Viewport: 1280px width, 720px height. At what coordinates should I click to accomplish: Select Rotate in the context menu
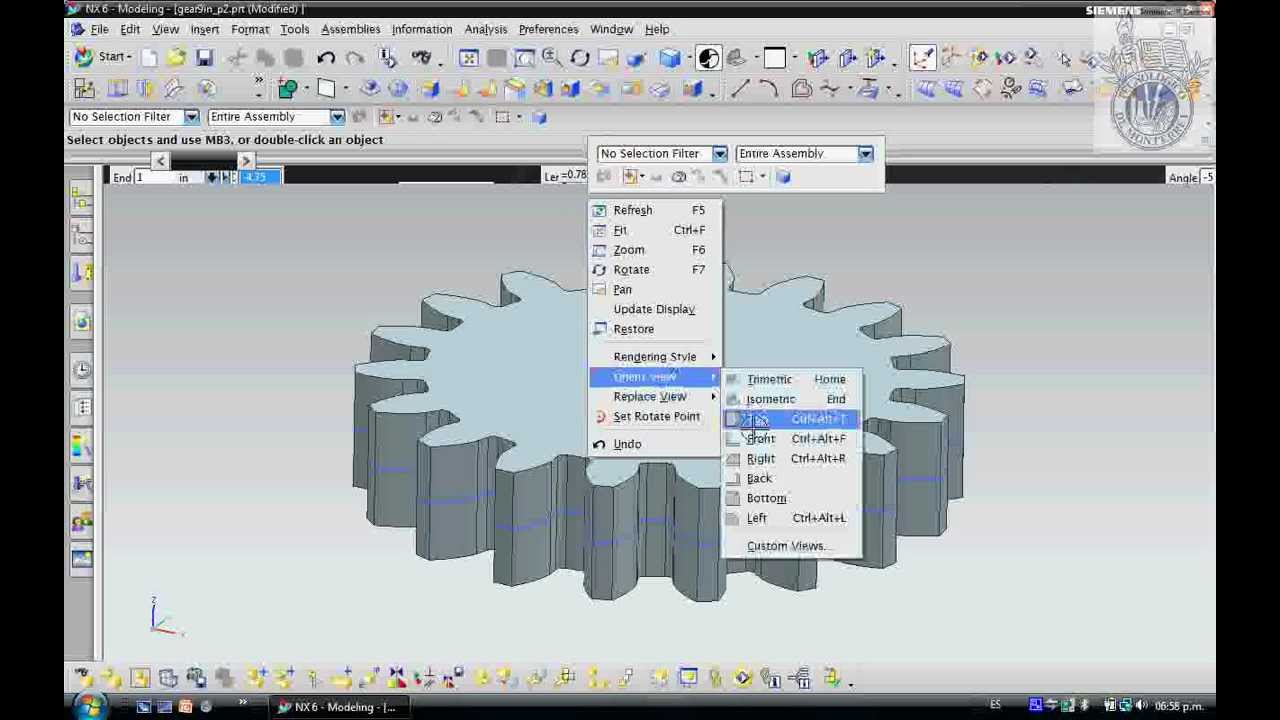click(x=655, y=270)
